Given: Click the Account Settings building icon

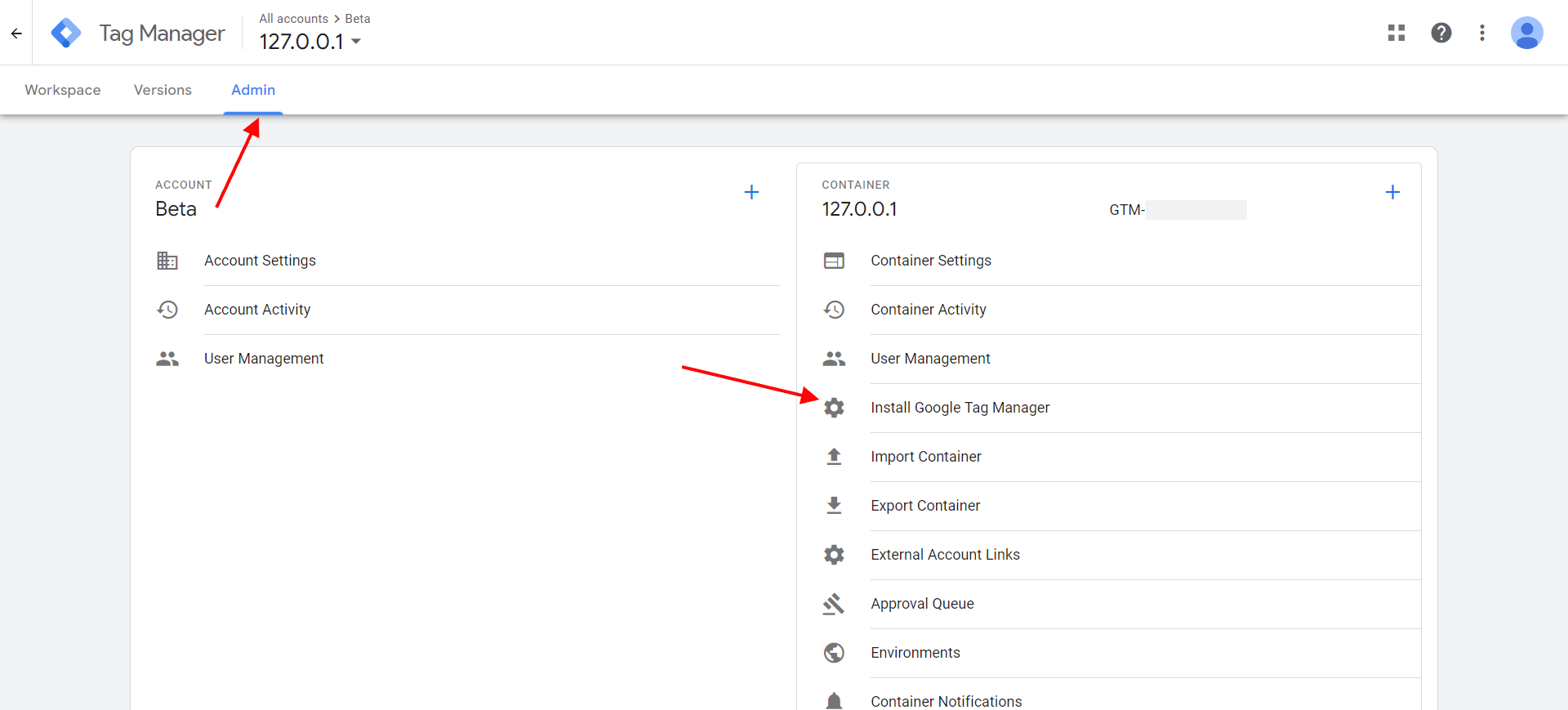Looking at the screenshot, I should 167,261.
